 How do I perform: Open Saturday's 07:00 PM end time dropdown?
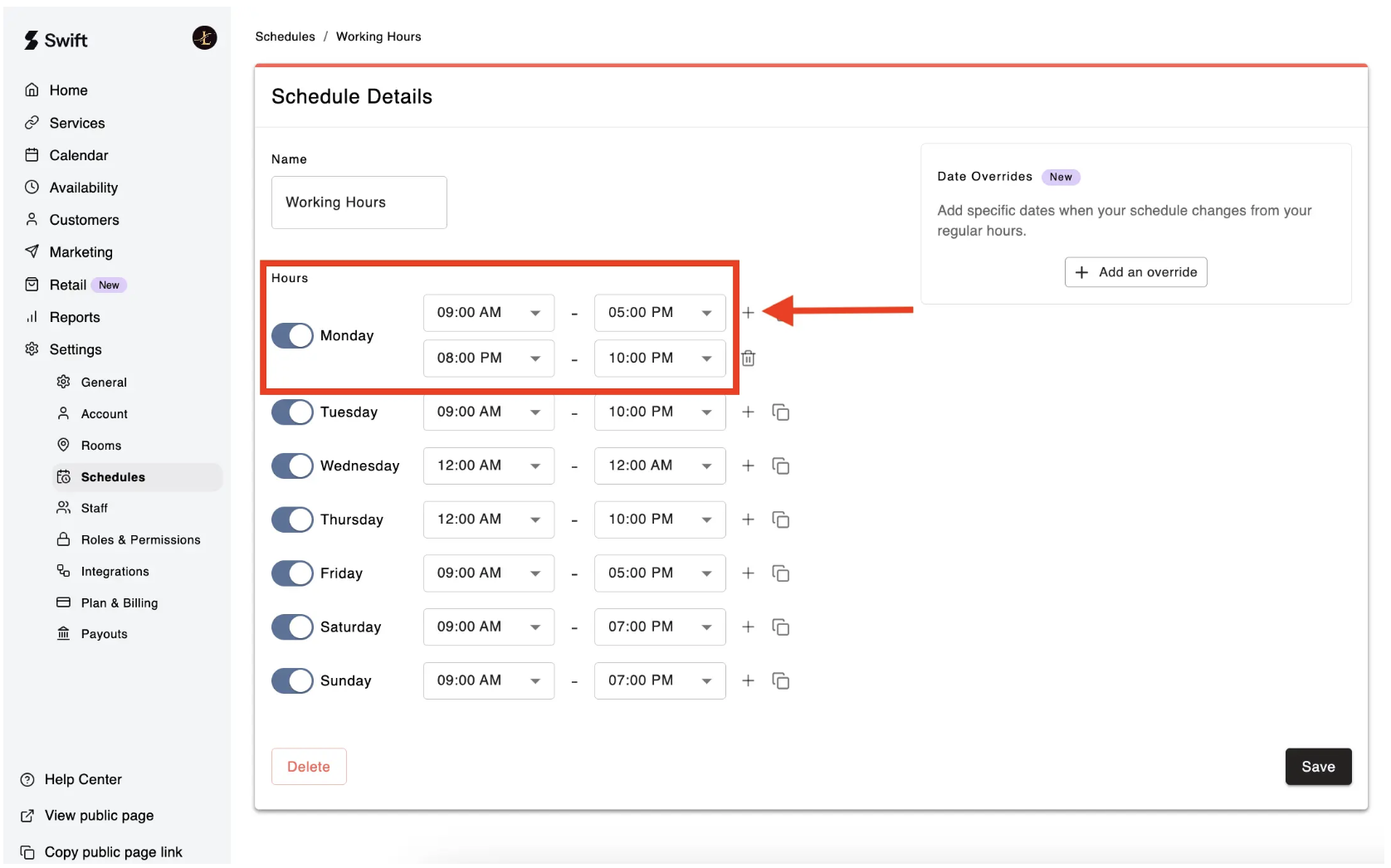659,627
